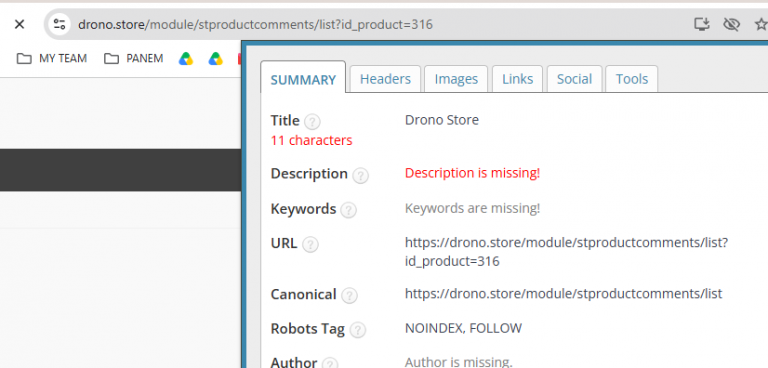Open first Google Ads bookmark icon
Viewport: 768px width, 368px height.
pos(186,59)
